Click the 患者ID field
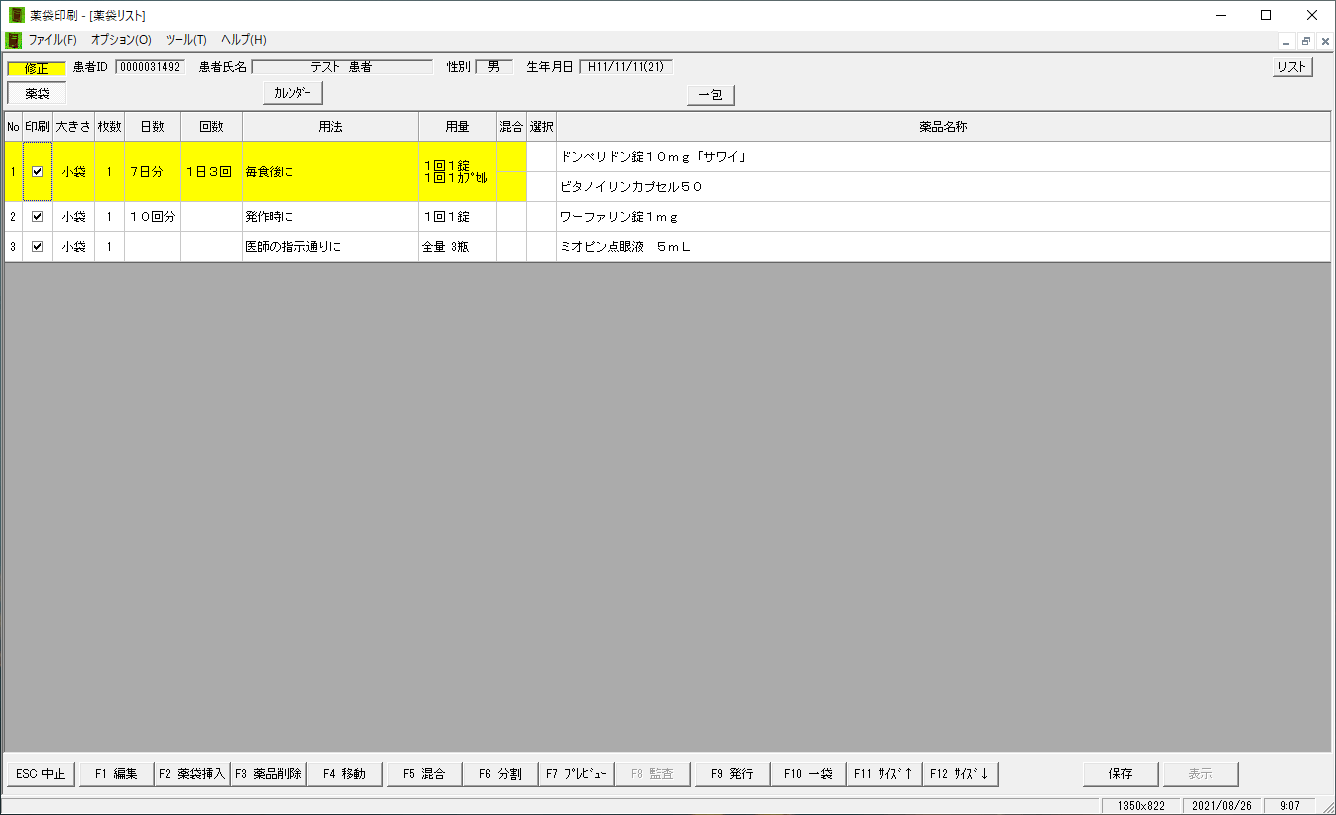This screenshot has width=1336, height=815. tap(150, 67)
